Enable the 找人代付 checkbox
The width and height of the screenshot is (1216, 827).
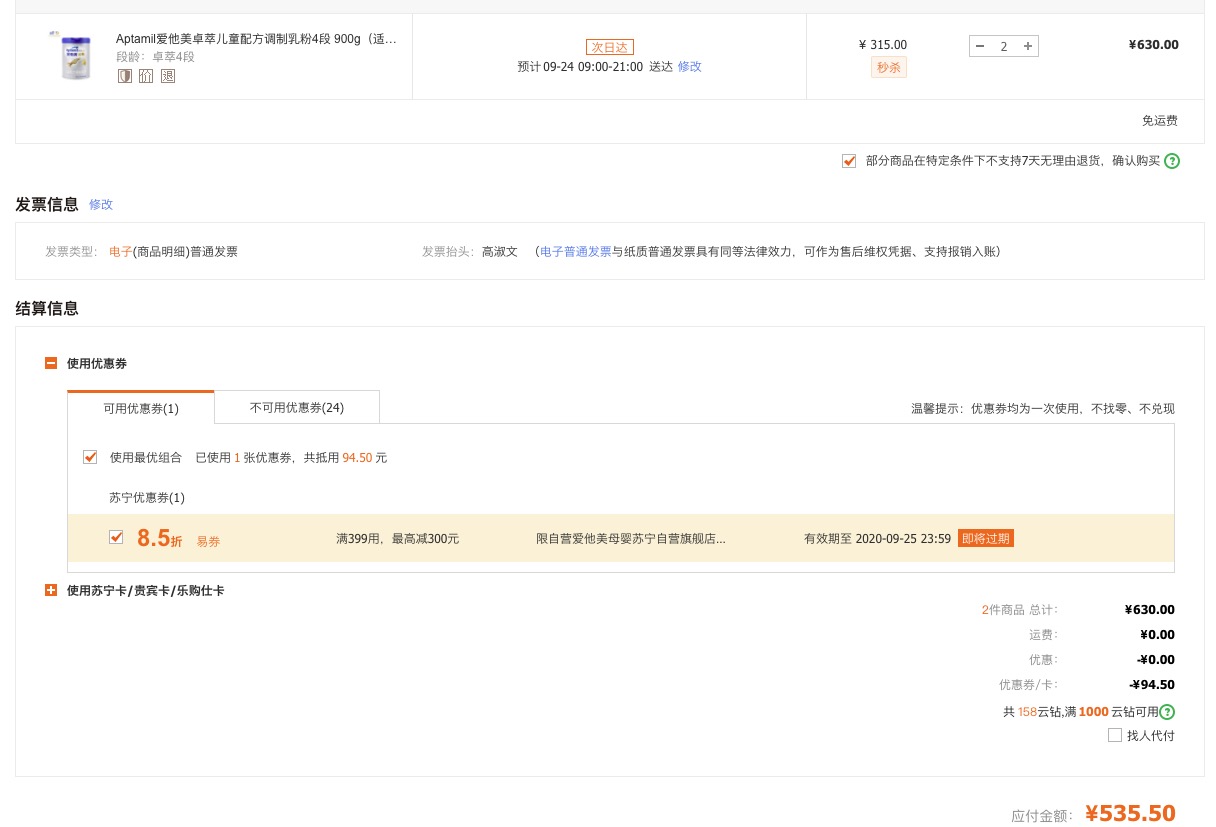point(1115,735)
